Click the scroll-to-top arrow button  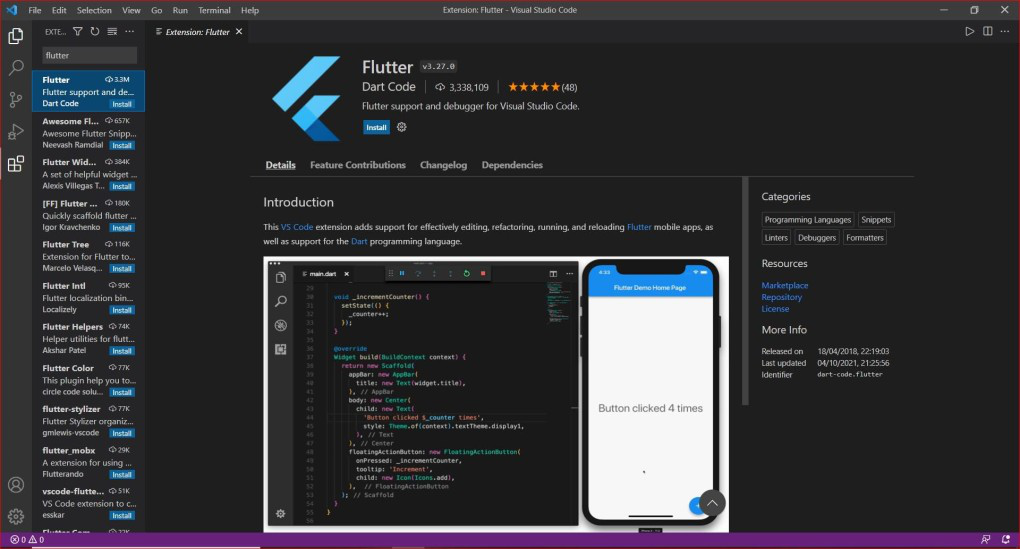[712, 503]
